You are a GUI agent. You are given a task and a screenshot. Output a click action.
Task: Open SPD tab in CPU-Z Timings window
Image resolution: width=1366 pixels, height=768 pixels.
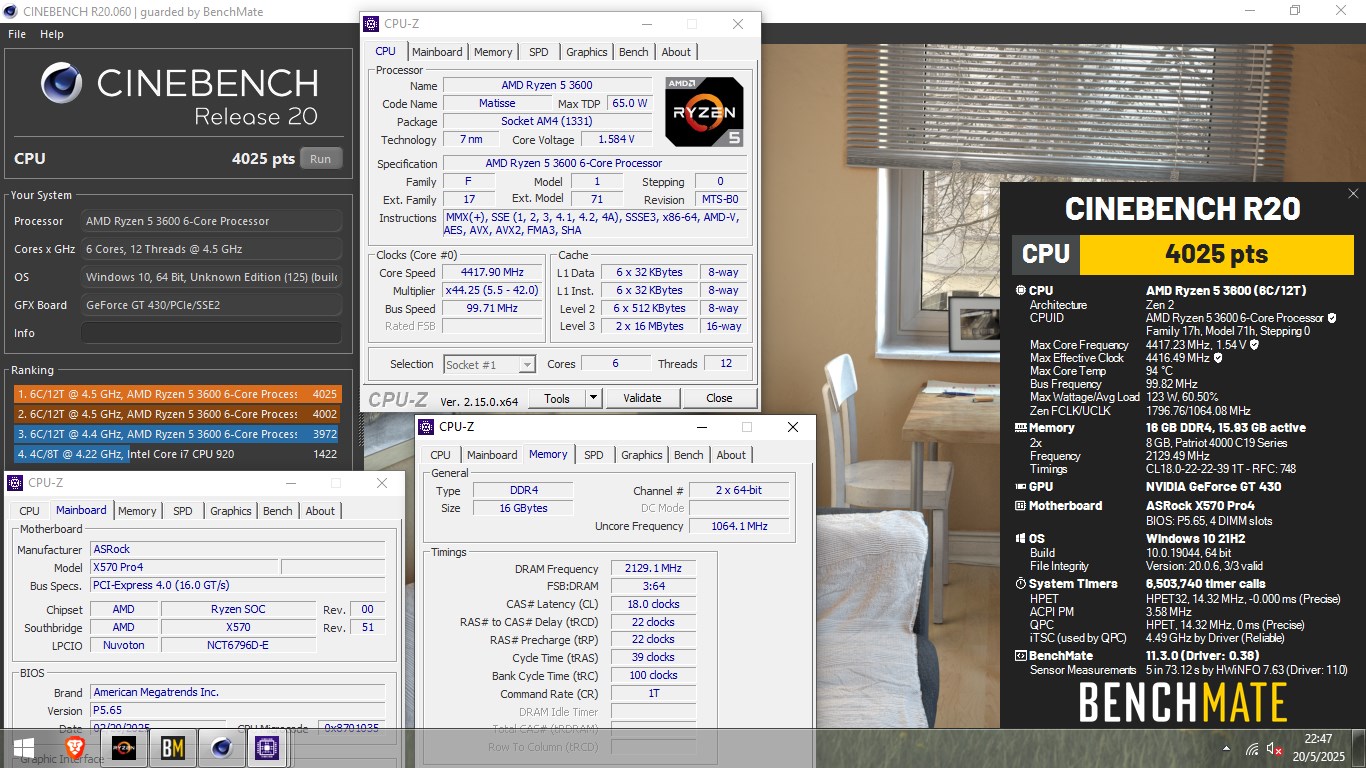pyautogui.click(x=594, y=455)
